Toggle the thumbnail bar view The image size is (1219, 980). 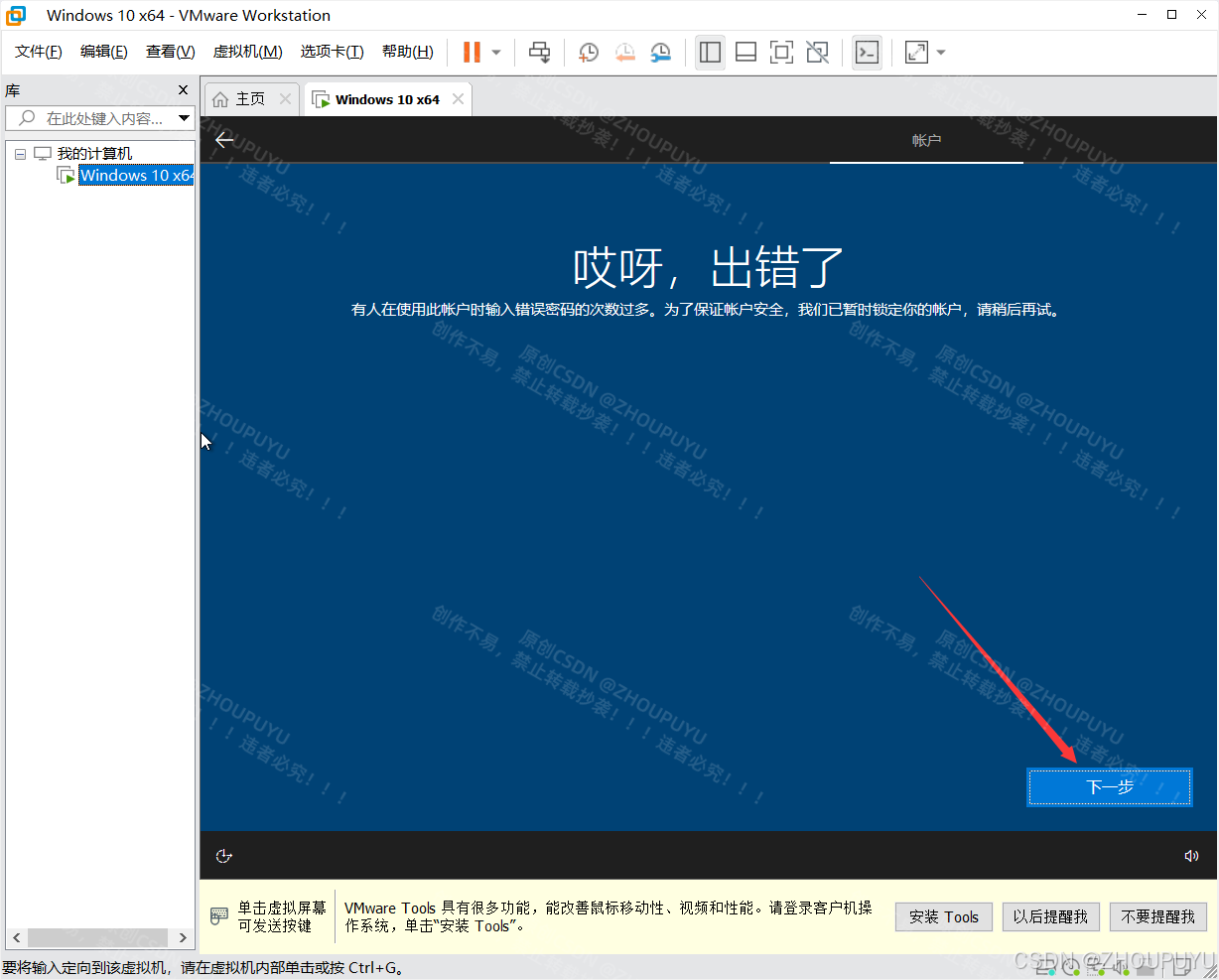(745, 53)
